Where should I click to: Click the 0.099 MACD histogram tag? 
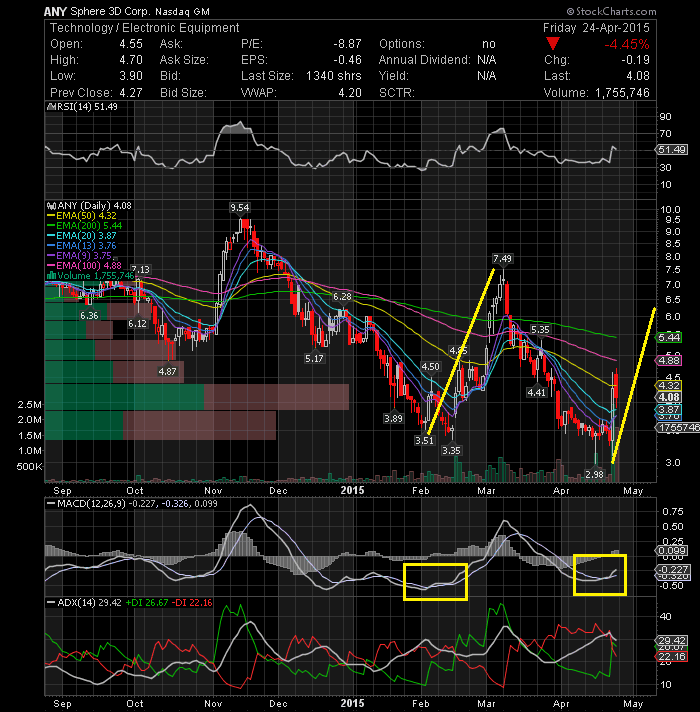pyautogui.click(x=671, y=551)
